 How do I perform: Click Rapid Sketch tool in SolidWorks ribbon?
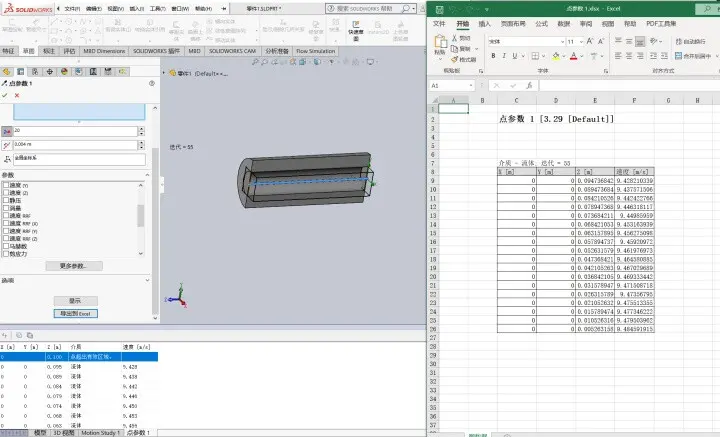coord(356,31)
